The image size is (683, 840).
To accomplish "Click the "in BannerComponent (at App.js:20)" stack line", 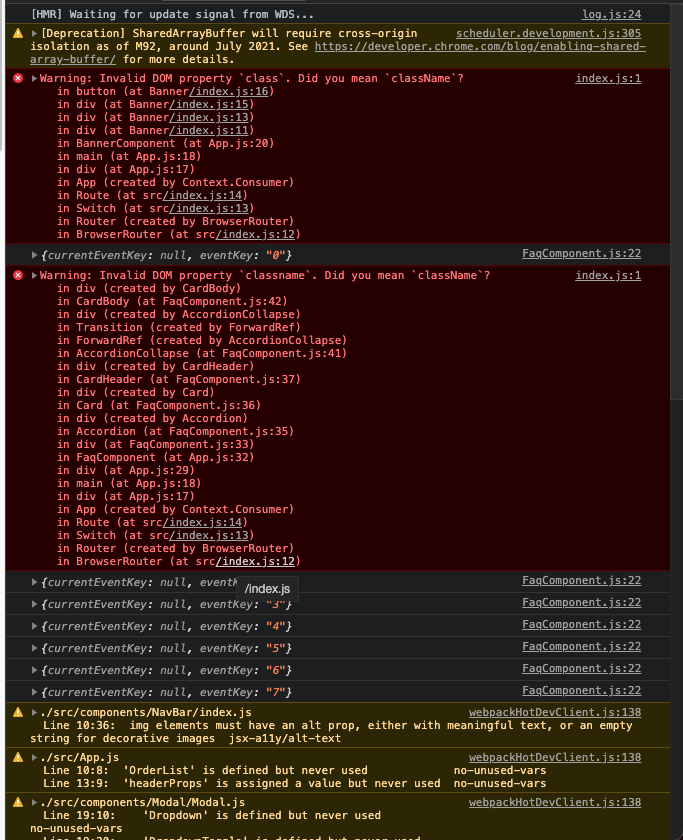I will click(x=166, y=144).
